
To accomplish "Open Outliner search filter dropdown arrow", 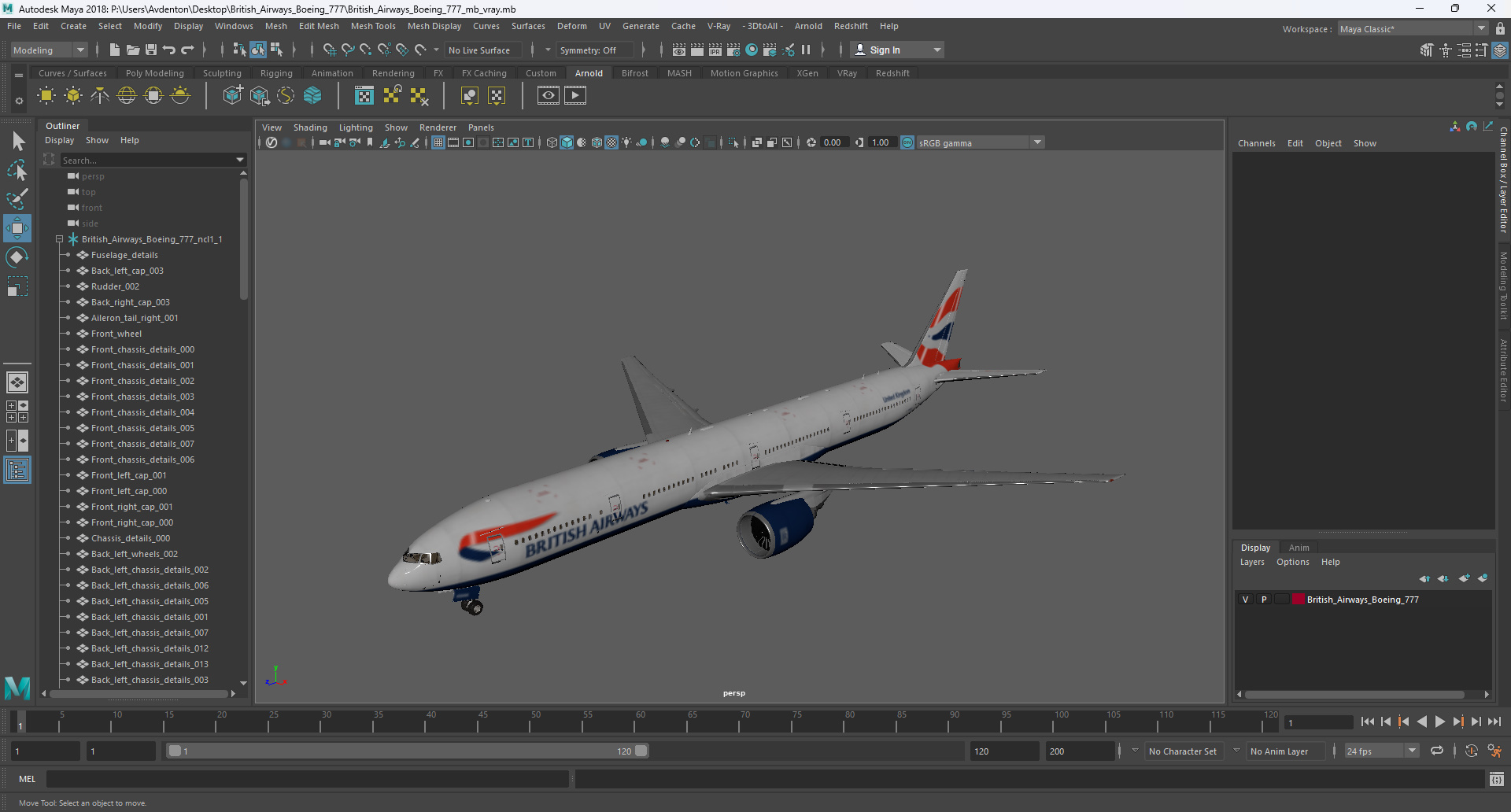I will (240, 160).
